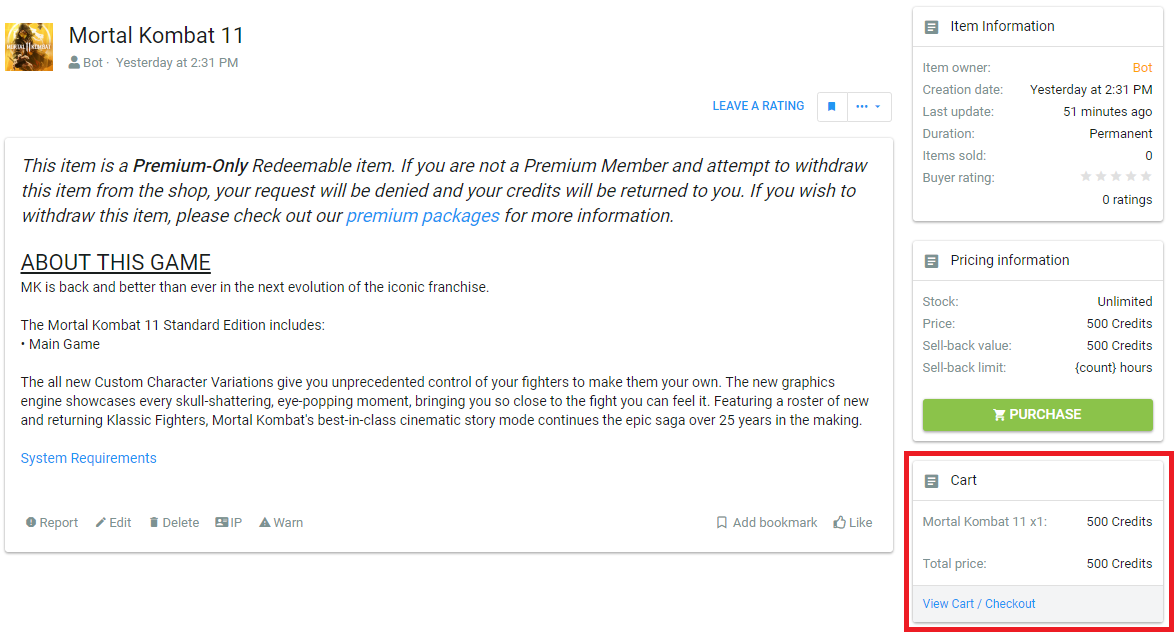
Task: Open the premium packages link
Action: coord(423,215)
